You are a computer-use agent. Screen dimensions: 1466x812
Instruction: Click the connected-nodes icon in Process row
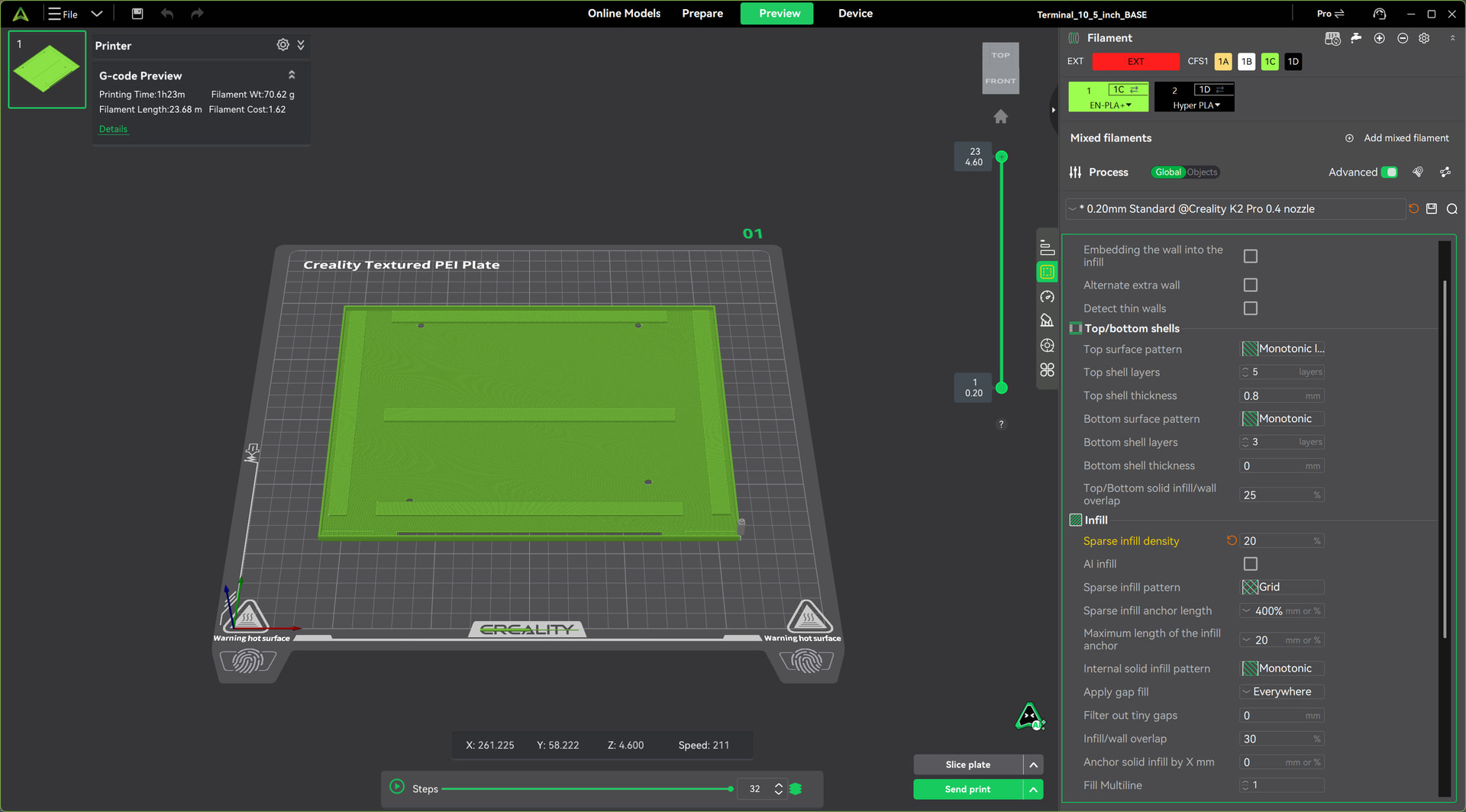tap(1445, 172)
